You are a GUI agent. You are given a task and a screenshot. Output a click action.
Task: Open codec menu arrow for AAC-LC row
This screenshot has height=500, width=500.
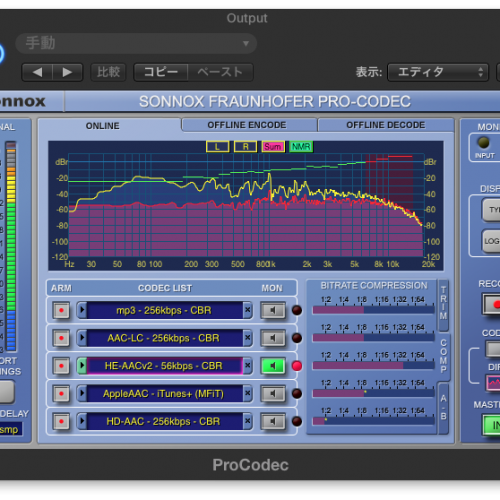point(82,338)
